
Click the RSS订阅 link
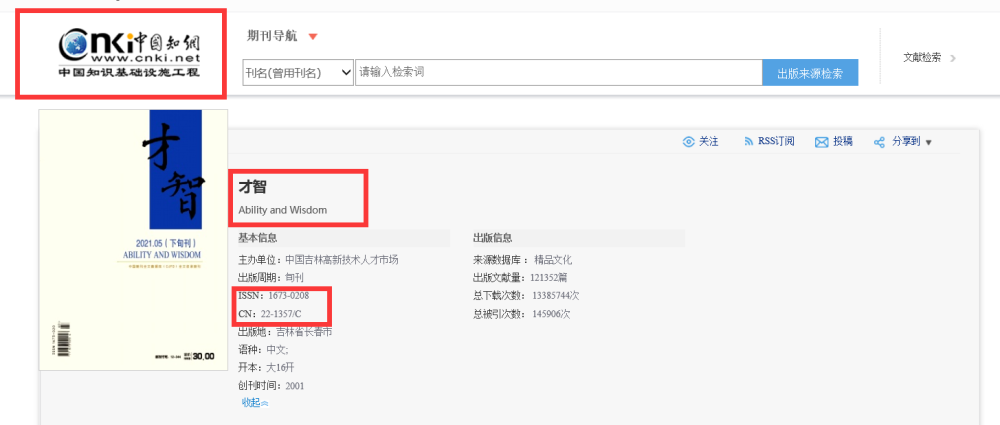pyautogui.click(x=776, y=142)
